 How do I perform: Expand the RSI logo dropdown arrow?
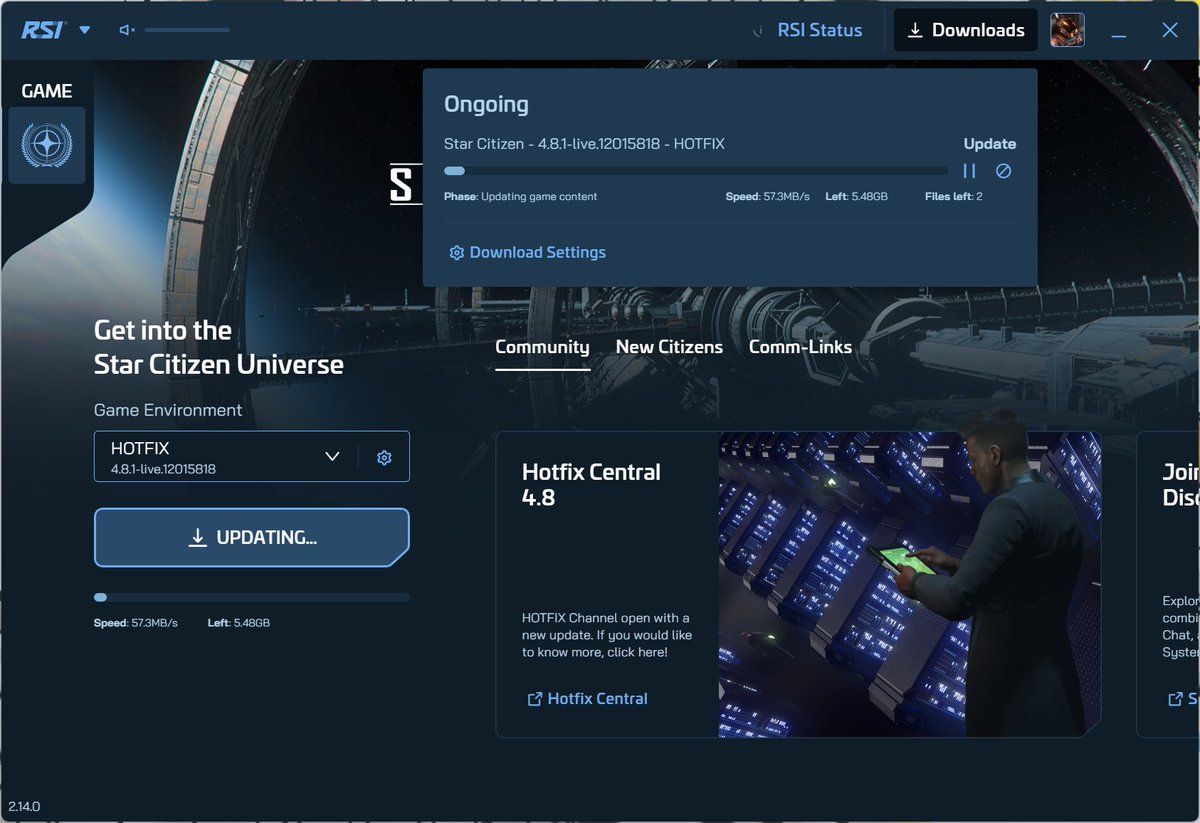click(85, 30)
